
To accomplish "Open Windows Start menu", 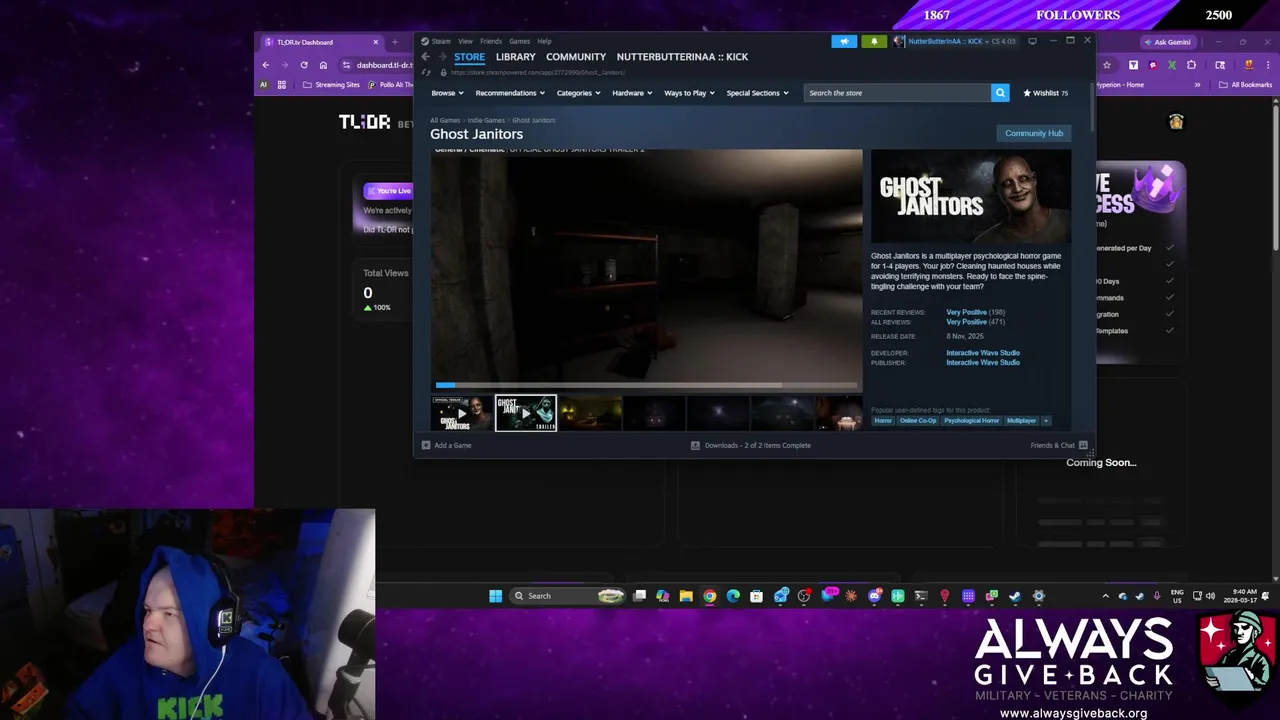I will pyautogui.click(x=495, y=596).
